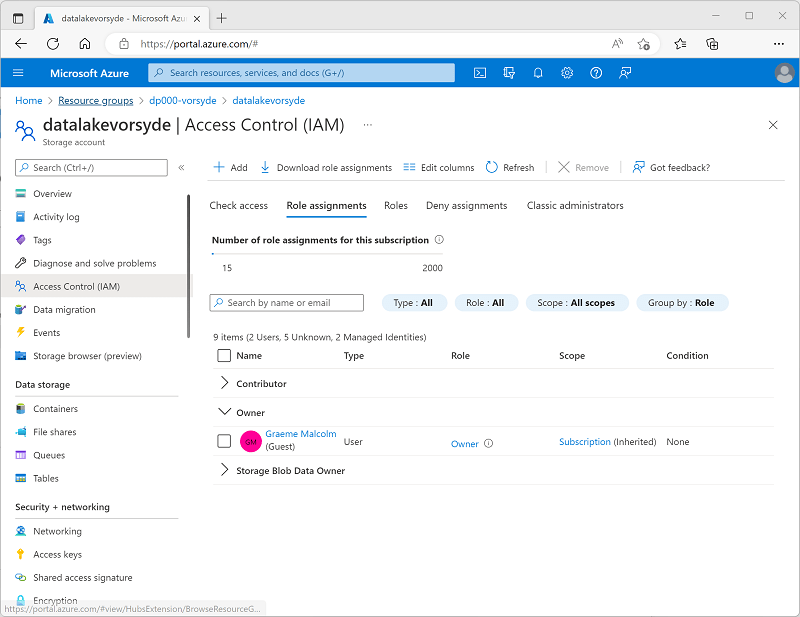Open the dp000-vorsyde breadcrumb link
This screenshot has width=800, height=617.
(183, 100)
